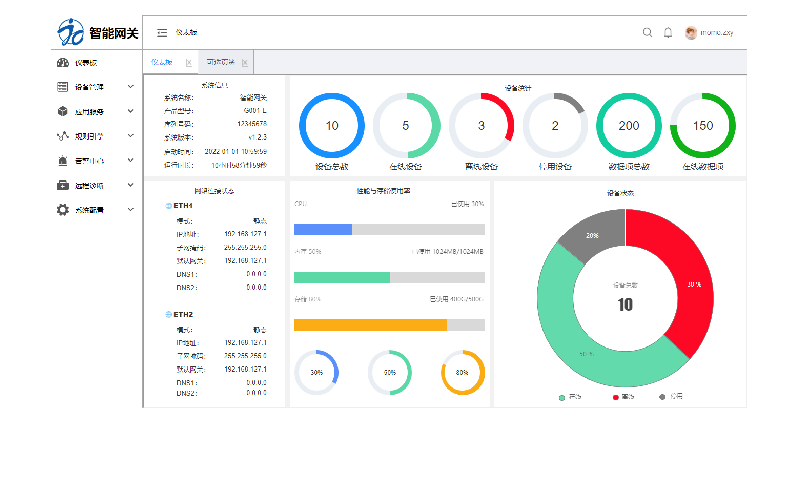
Task: Toggle the red legend item in chart
Action: tap(613, 397)
